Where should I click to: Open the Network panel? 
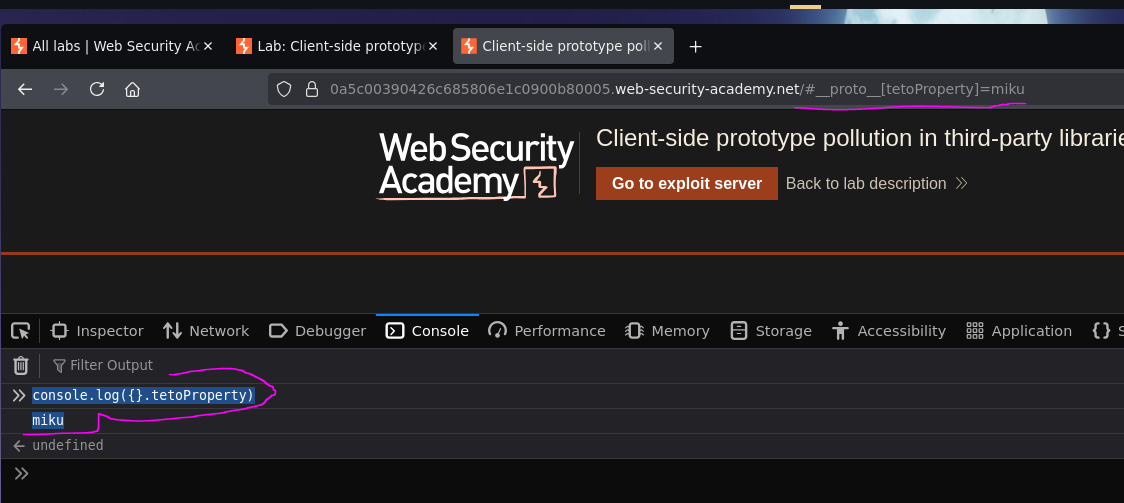(x=206, y=331)
